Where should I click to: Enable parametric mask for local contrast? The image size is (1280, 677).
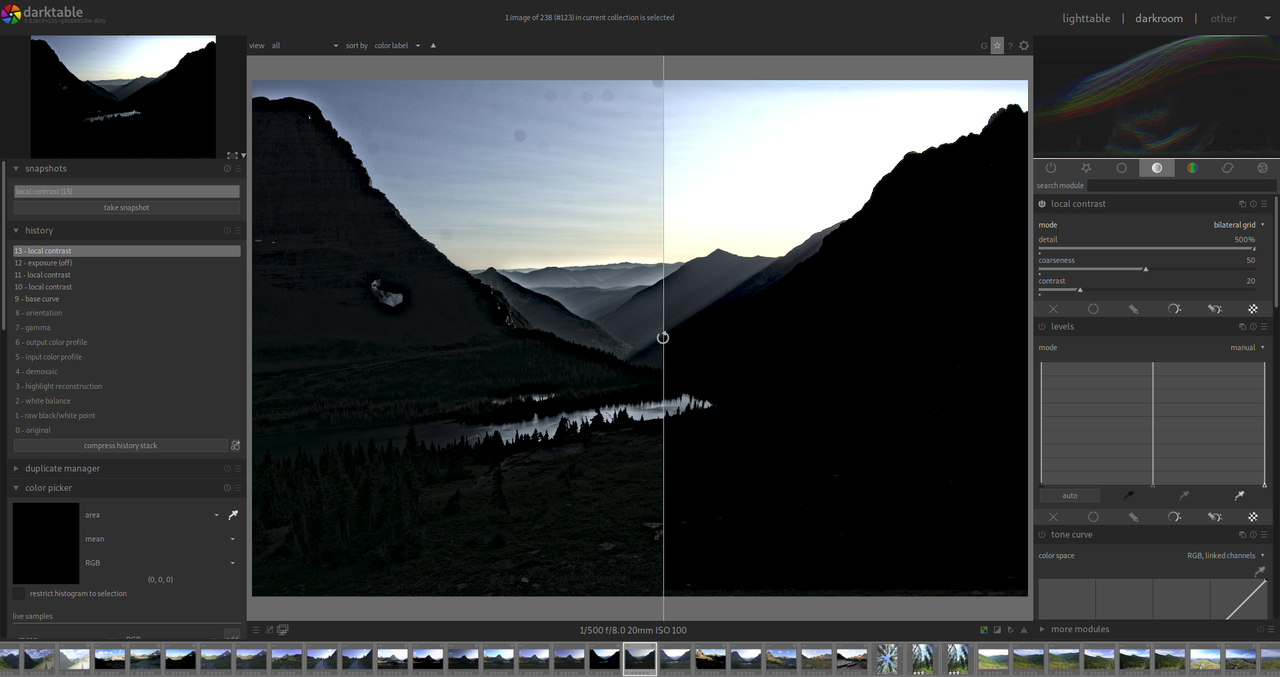[1174, 309]
